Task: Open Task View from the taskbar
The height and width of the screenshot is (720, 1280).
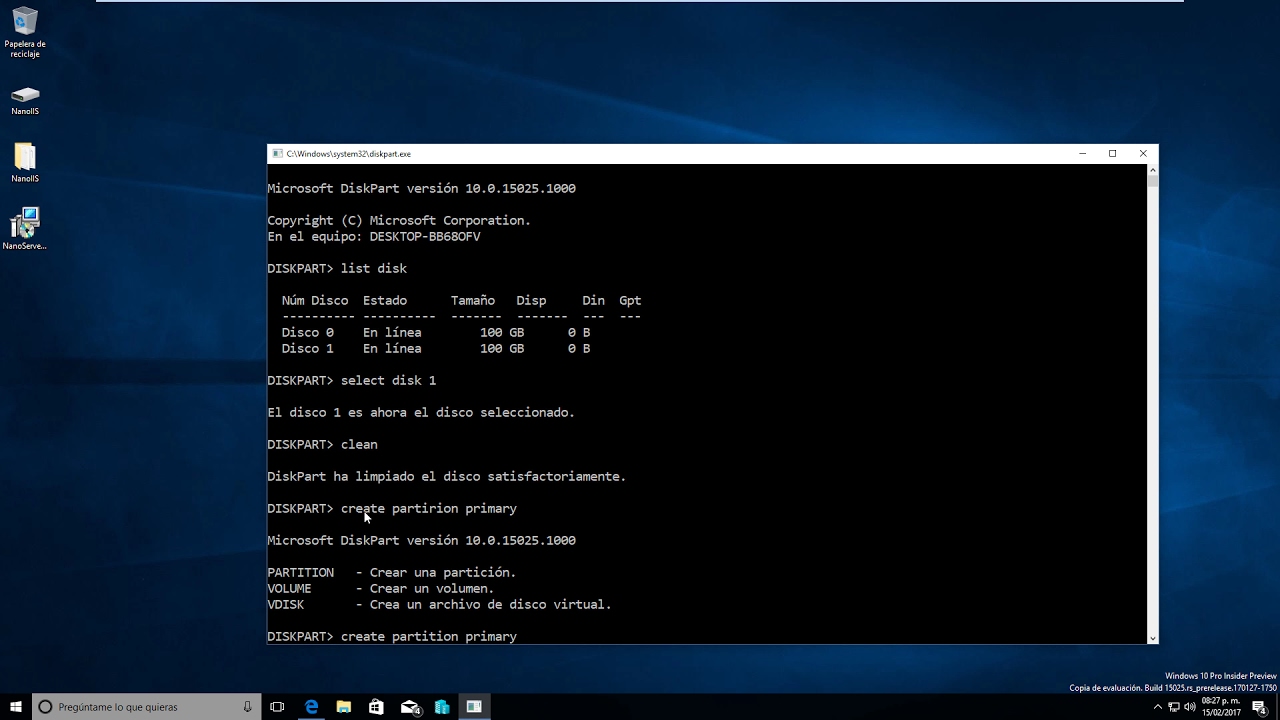Action: coord(278,707)
